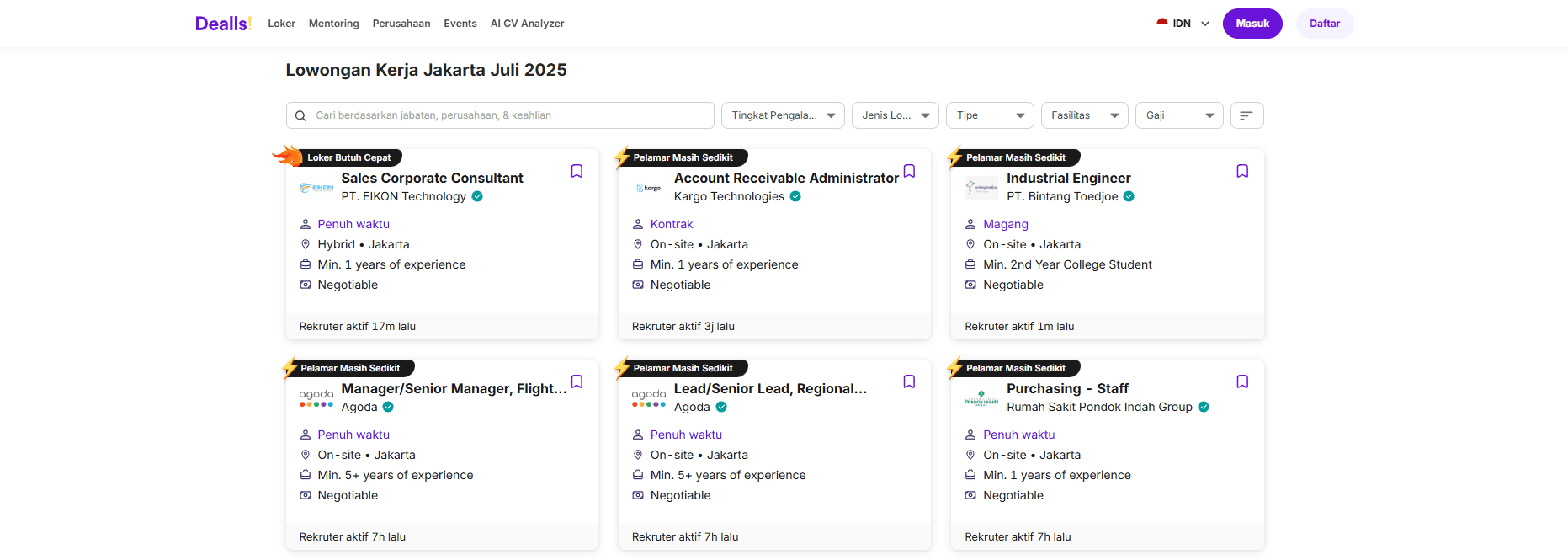Open the Events menu
This screenshot has height=560, width=1568.
[x=460, y=24]
